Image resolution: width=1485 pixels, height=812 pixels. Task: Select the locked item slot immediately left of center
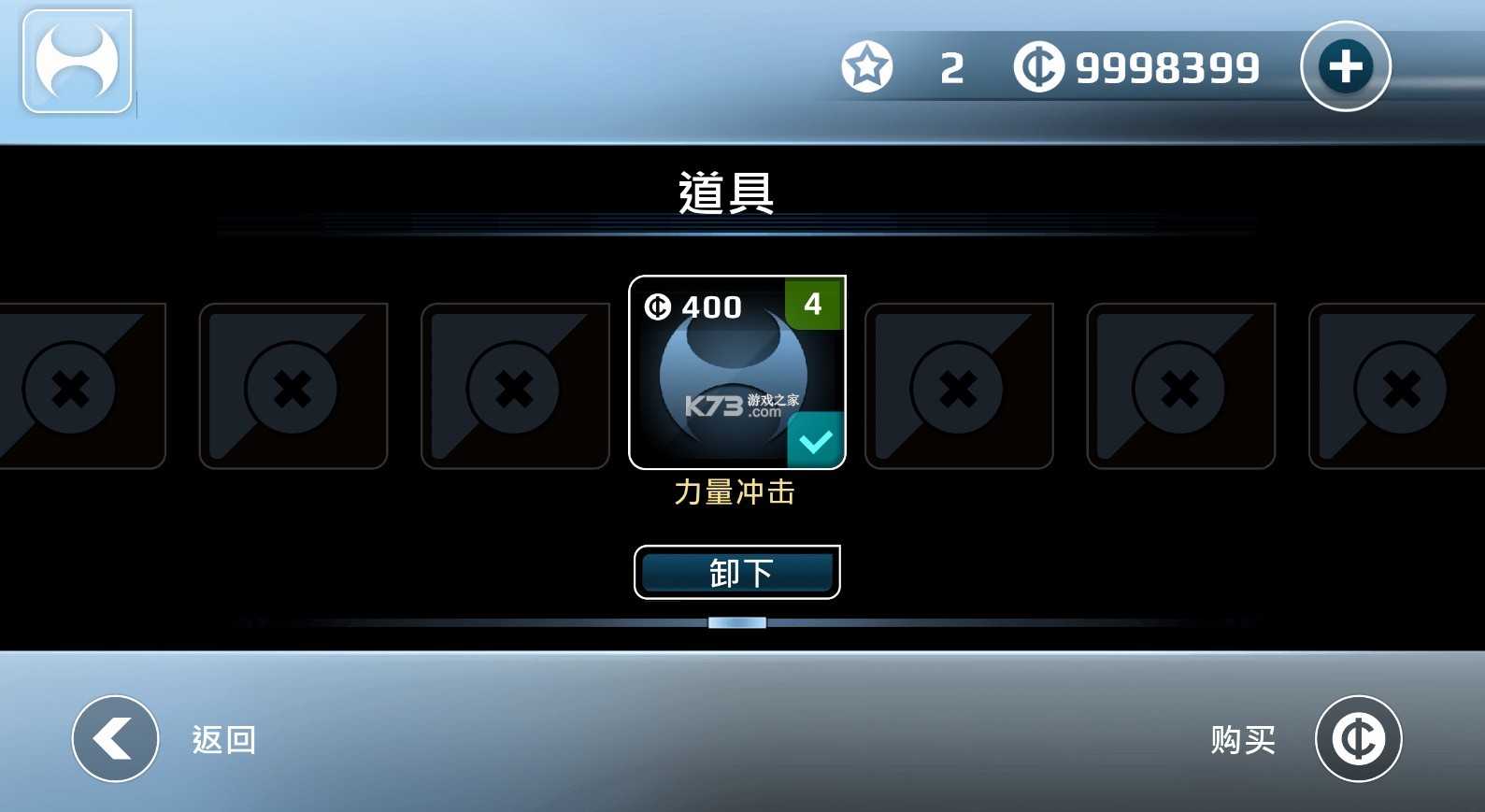point(515,386)
